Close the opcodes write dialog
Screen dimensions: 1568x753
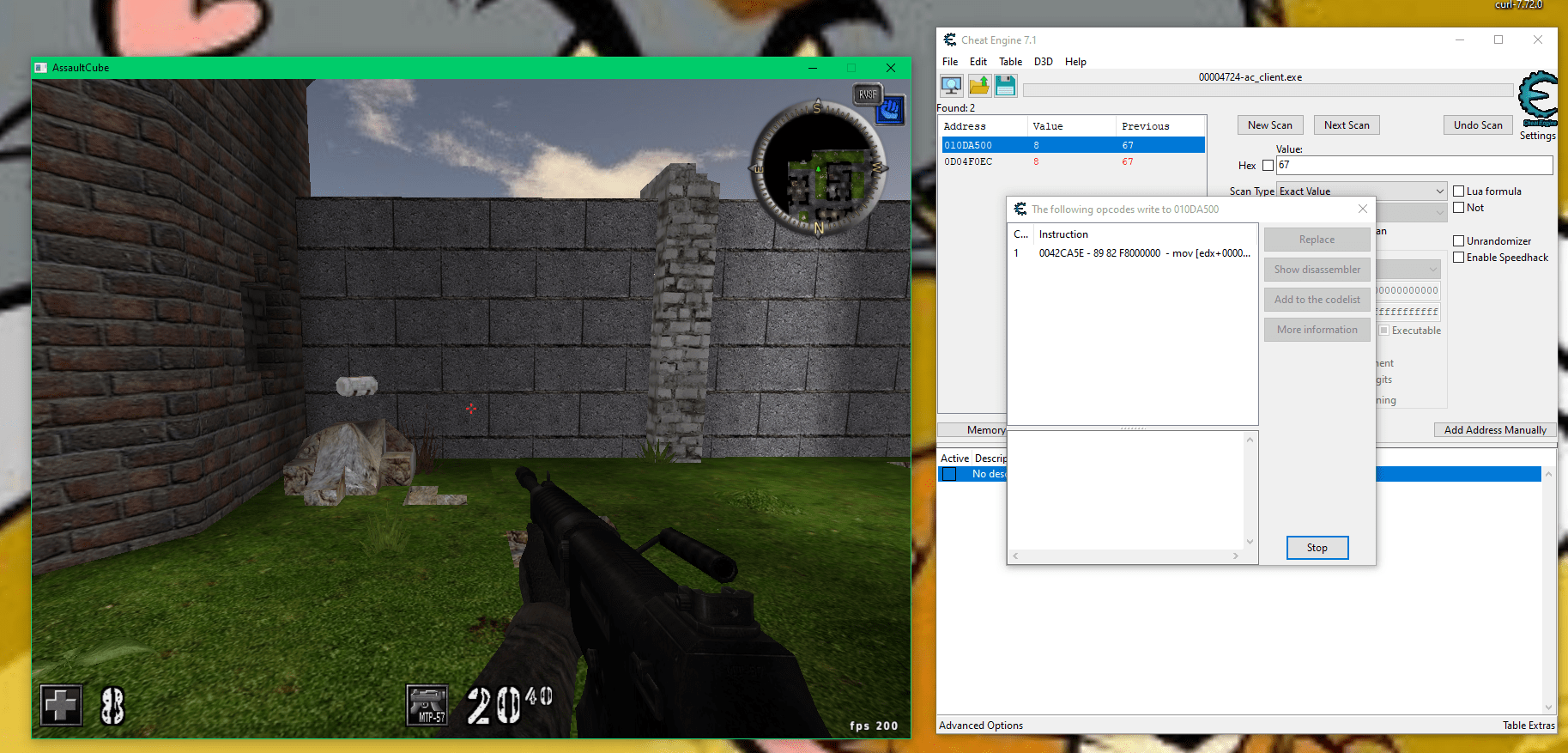(1362, 209)
